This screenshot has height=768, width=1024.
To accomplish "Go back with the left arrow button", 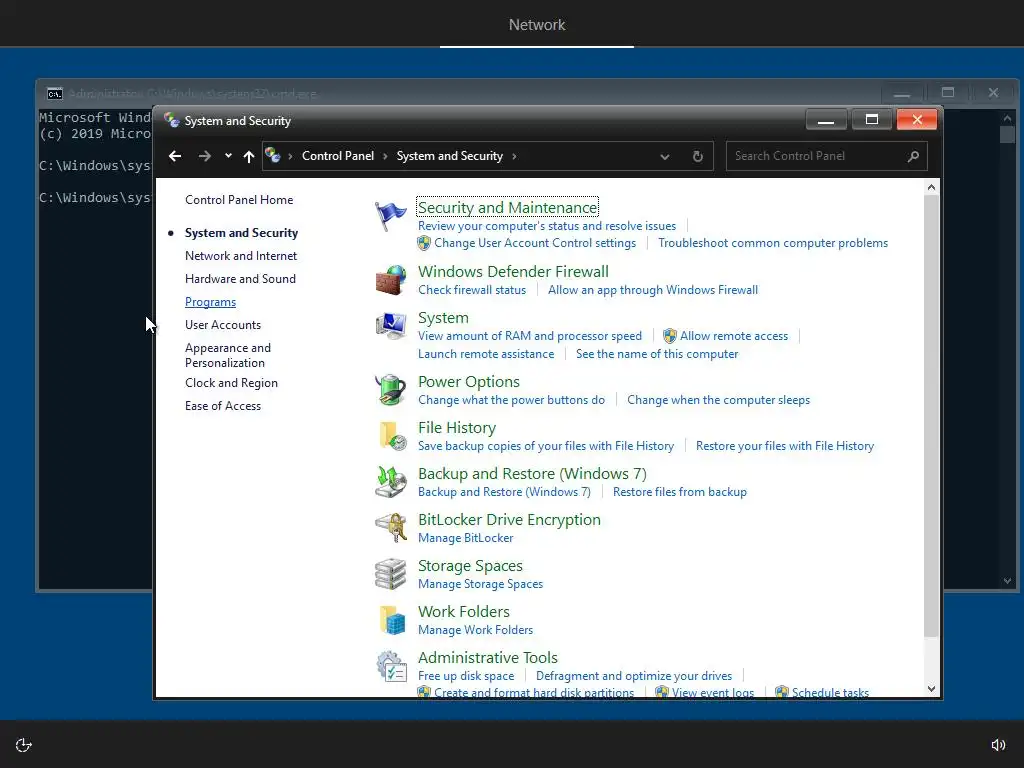I will [175, 156].
